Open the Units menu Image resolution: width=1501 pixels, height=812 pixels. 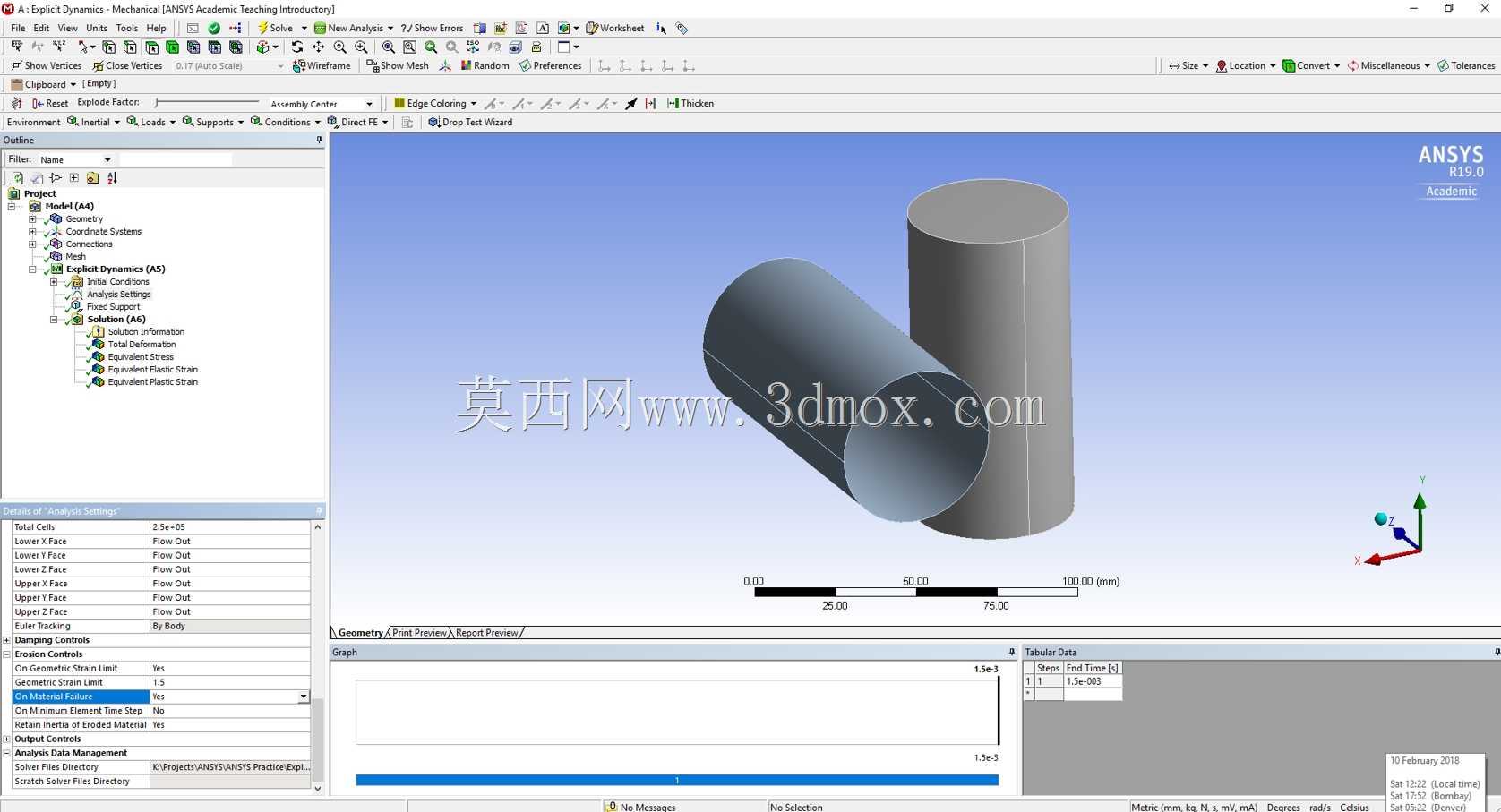click(x=97, y=28)
